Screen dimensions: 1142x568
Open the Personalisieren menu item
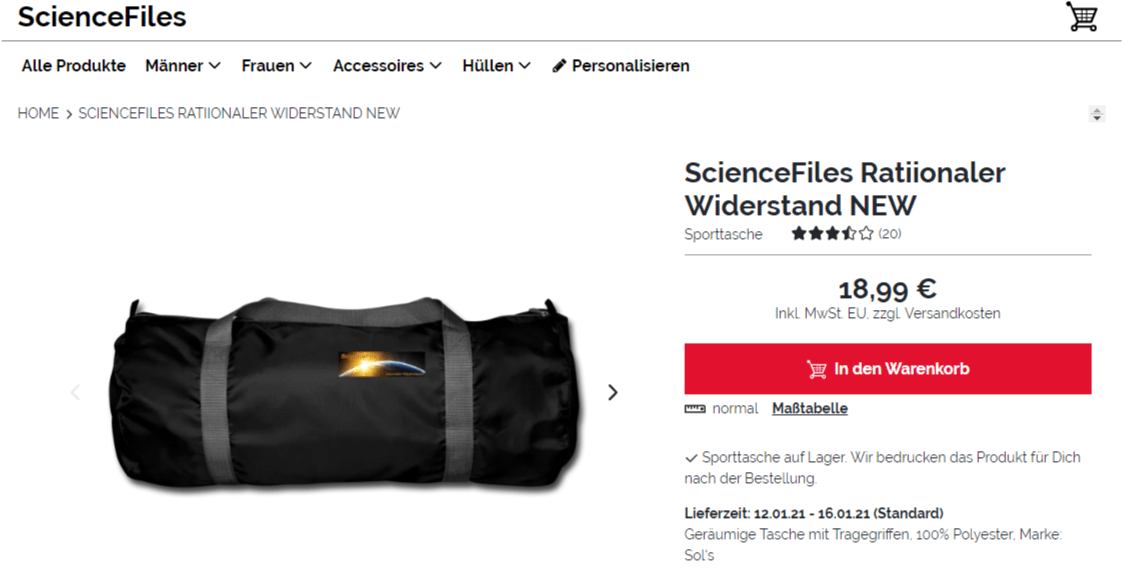pyautogui.click(x=621, y=66)
